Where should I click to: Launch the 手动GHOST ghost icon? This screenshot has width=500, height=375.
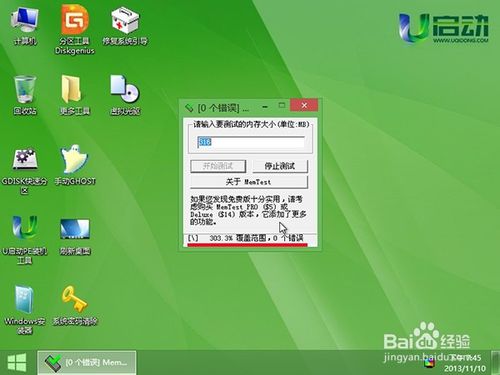pos(75,165)
